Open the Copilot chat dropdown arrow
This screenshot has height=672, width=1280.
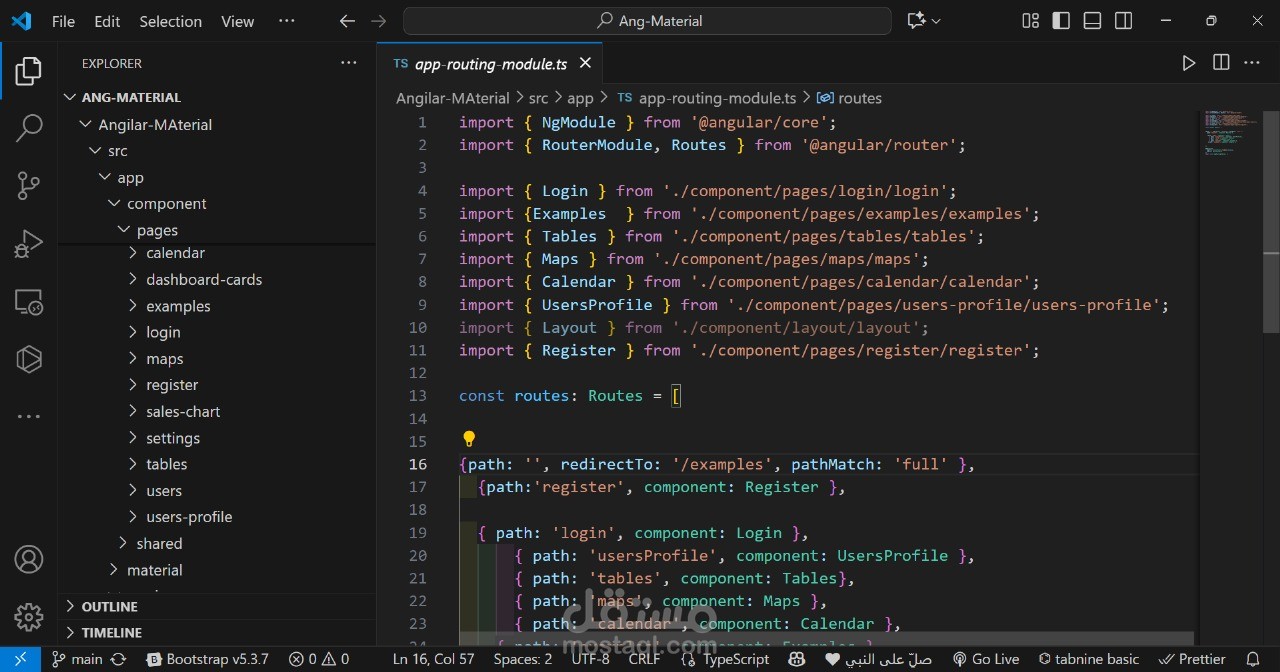pos(936,21)
